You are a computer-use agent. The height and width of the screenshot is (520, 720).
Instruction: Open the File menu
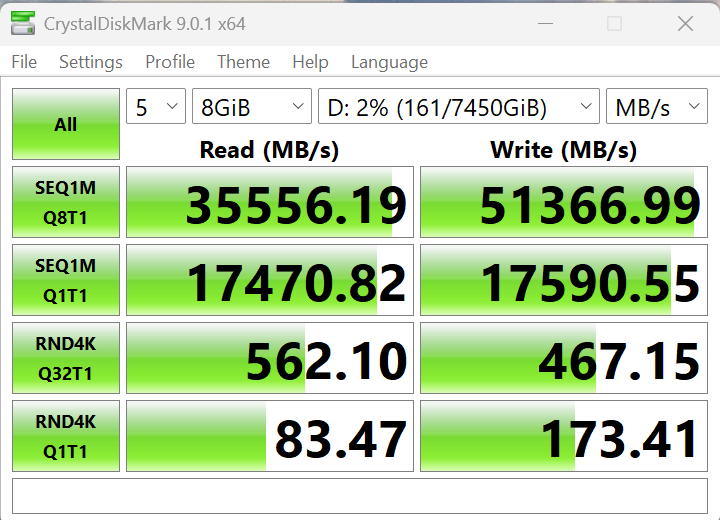(x=24, y=62)
